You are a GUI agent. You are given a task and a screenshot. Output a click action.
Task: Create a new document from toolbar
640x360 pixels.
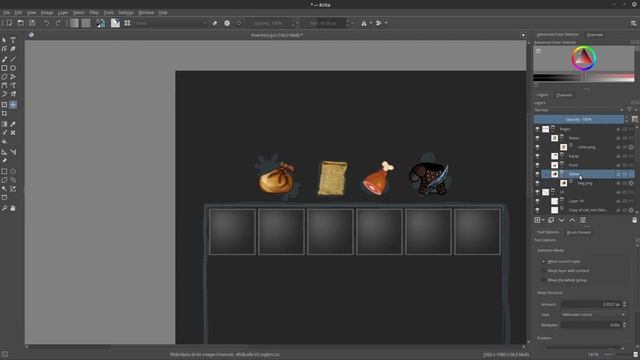point(9,23)
